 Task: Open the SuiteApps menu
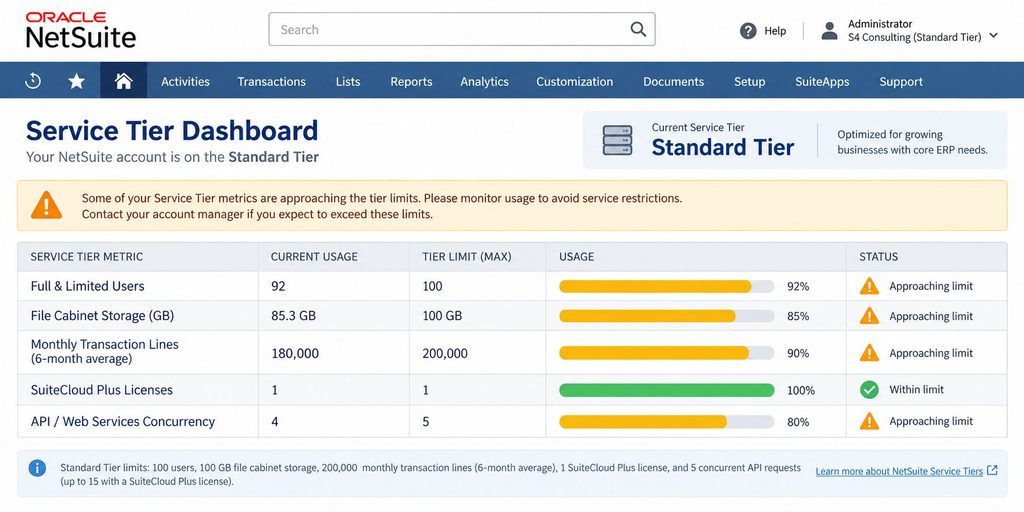pyautogui.click(x=822, y=82)
